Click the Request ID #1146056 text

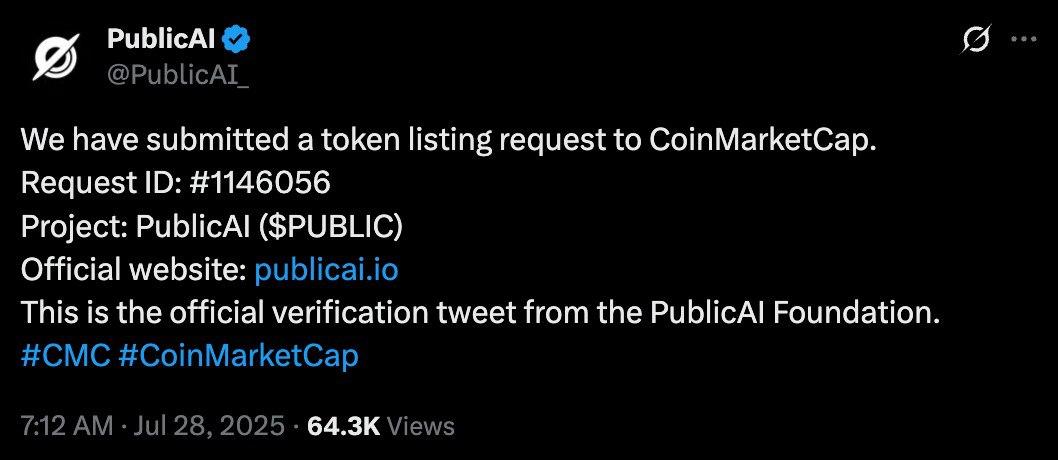point(175,183)
